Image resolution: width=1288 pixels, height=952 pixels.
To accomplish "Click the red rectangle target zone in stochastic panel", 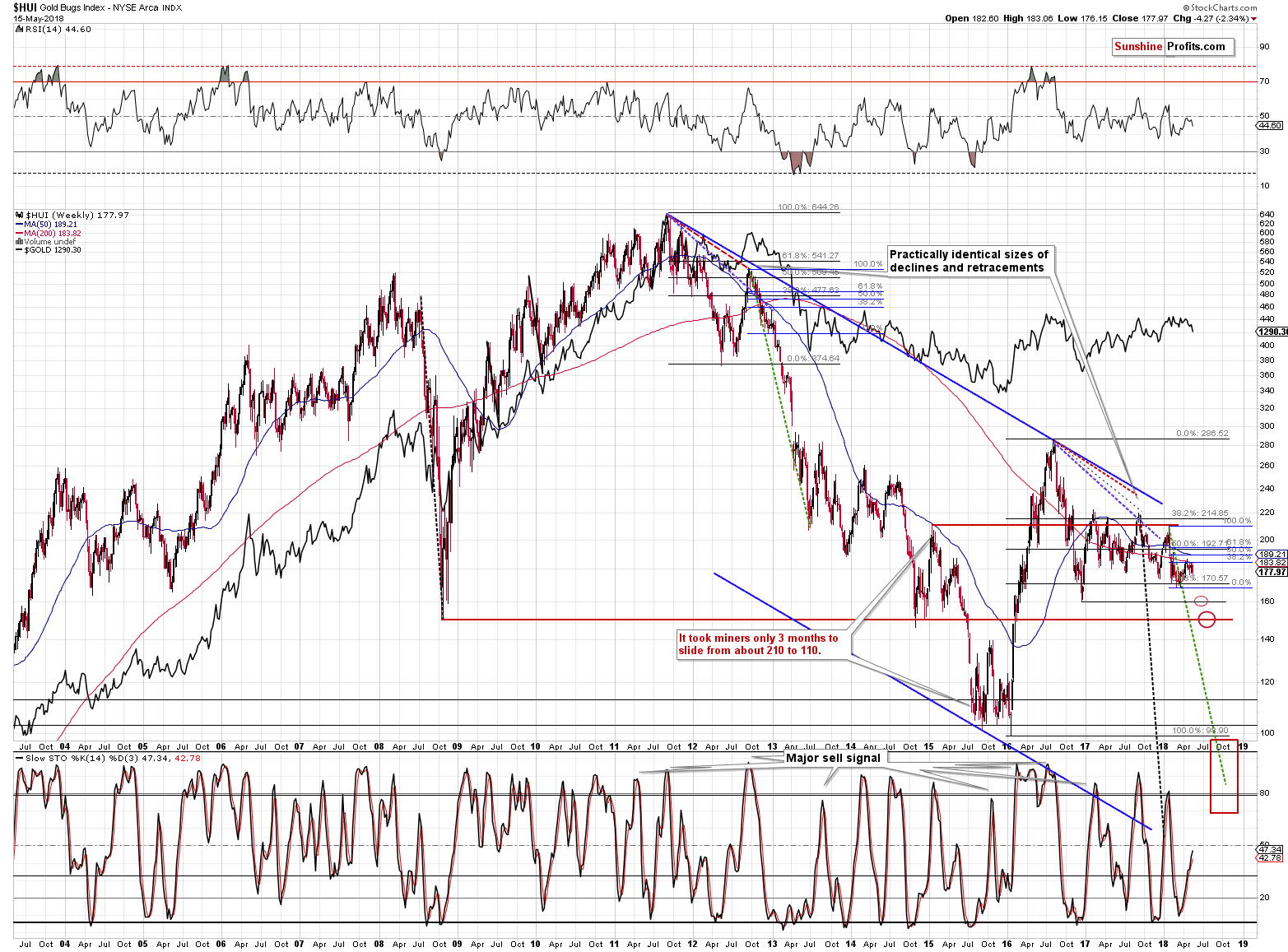I will point(1224,777).
